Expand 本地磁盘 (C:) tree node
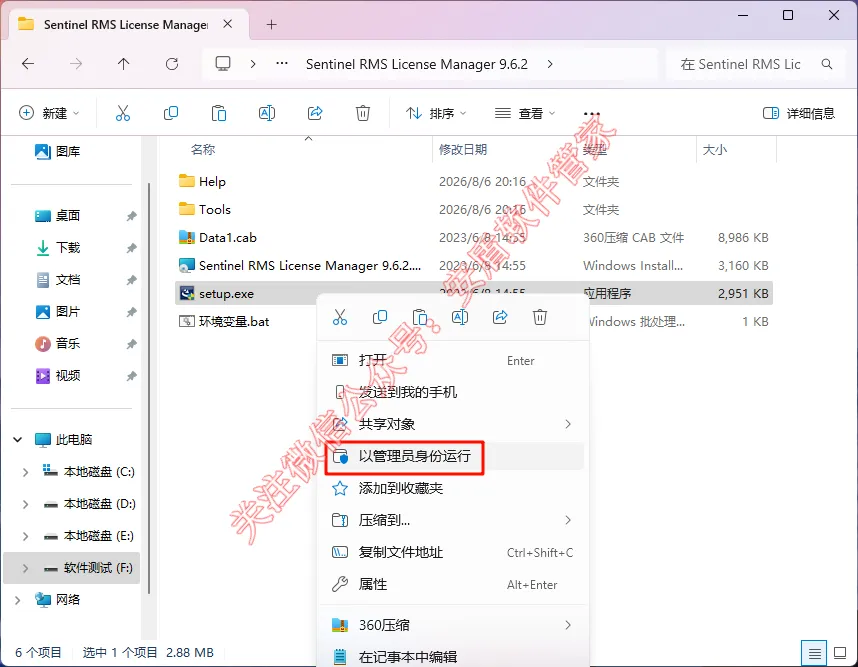Image resolution: width=858 pixels, height=667 pixels. [x=25, y=472]
